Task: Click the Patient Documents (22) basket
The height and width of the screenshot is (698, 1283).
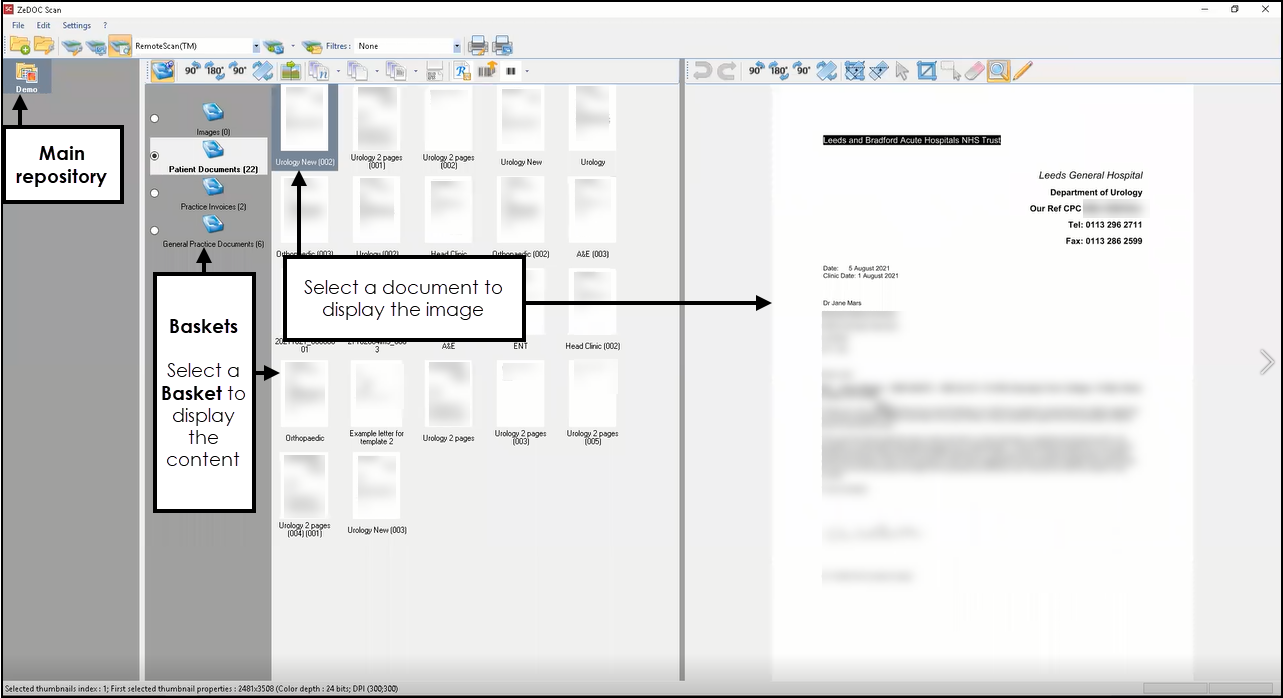Action: pos(213,156)
